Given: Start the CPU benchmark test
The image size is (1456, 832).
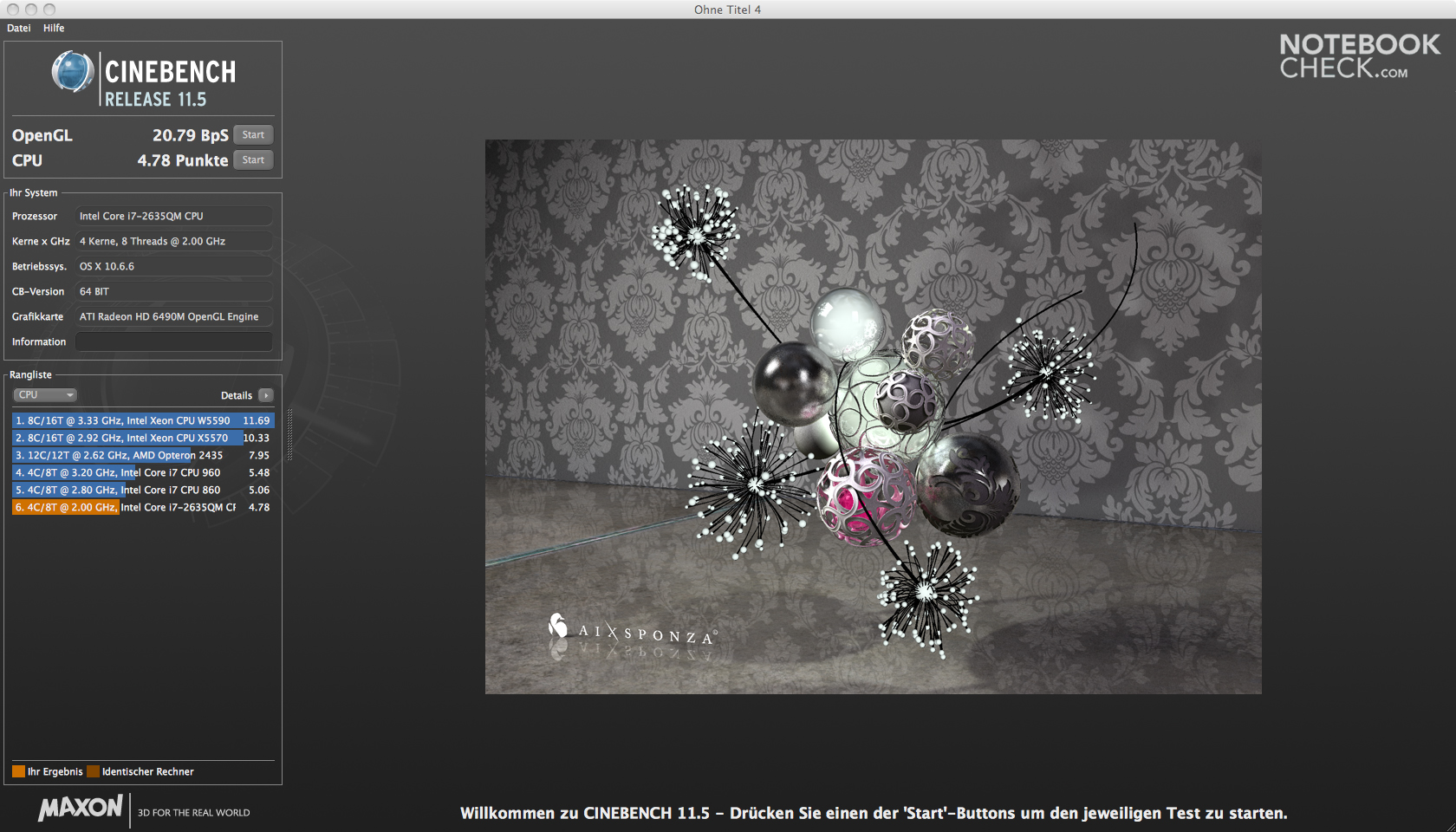Looking at the screenshot, I should pos(253,159).
